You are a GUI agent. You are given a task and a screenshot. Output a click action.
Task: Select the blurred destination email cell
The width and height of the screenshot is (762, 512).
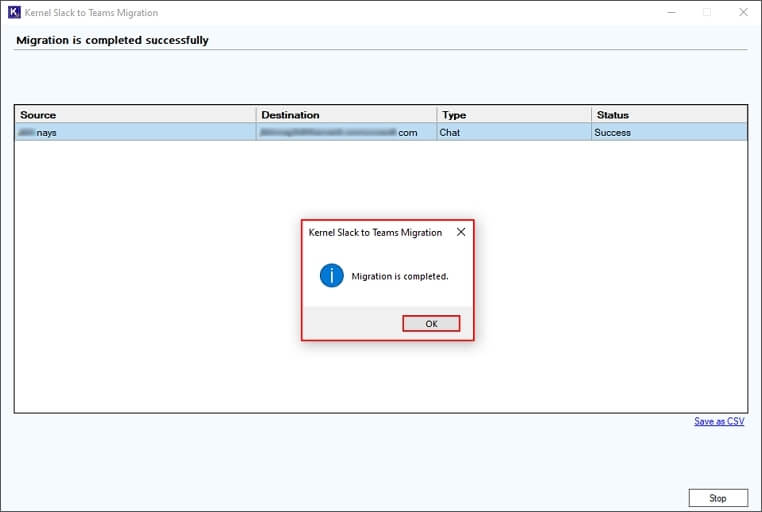click(346, 132)
